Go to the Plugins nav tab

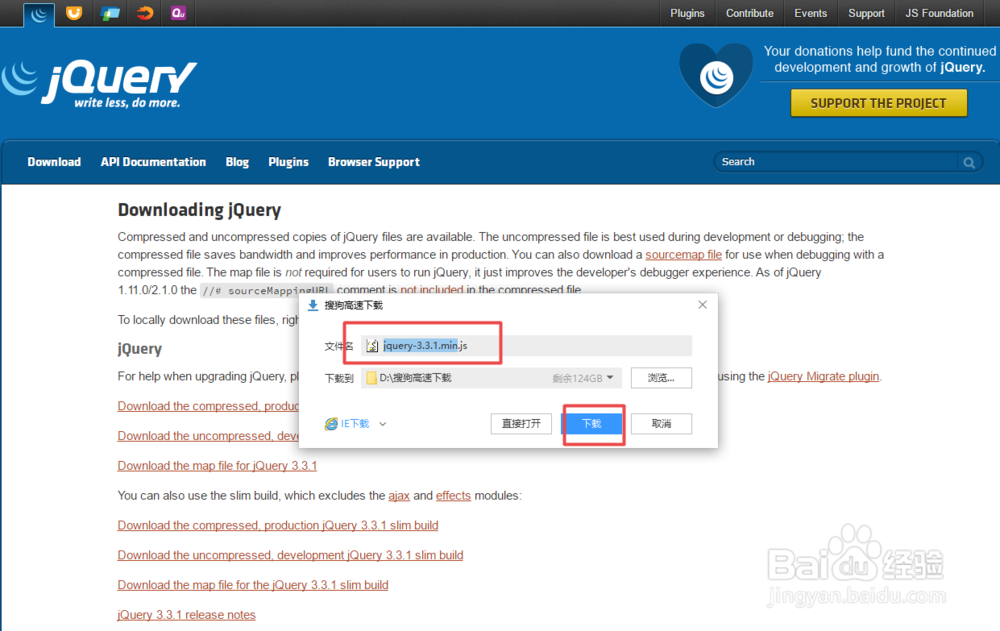(288, 162)
